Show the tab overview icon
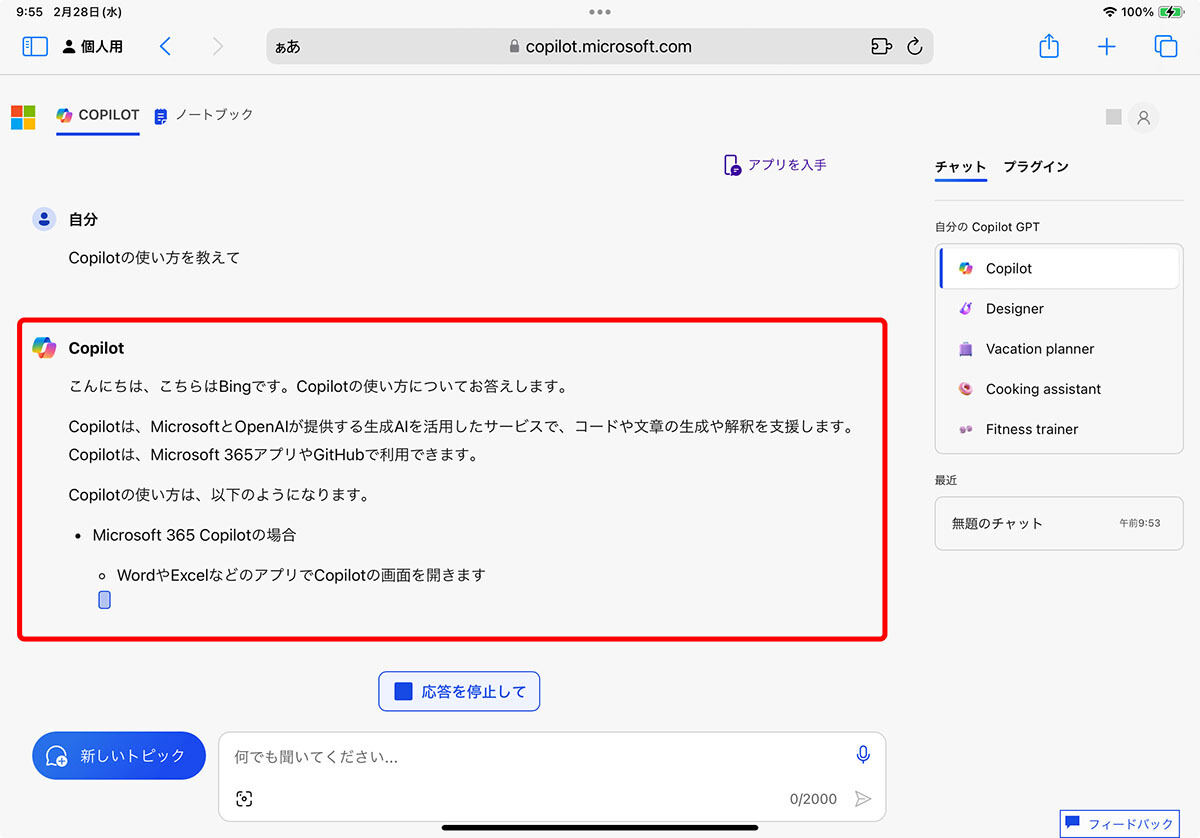The height and width of the screenshot is (838, 1200). [x=1166, y=46]
